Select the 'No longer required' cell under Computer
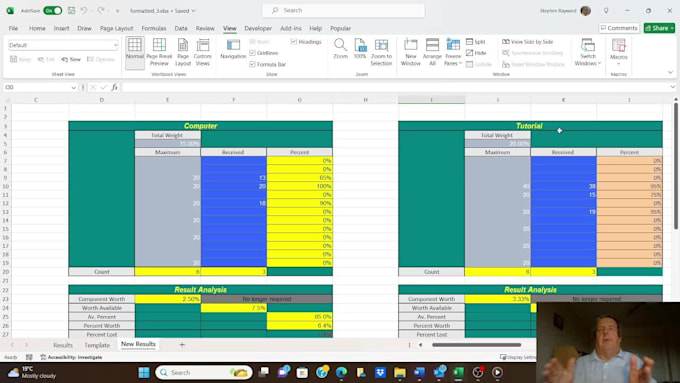The width and height of the screenshot is (680, 383). [x=267, y=299]
